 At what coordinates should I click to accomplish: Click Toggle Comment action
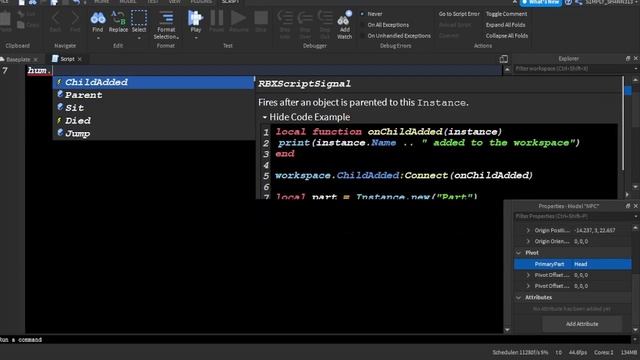pos(506,14)
